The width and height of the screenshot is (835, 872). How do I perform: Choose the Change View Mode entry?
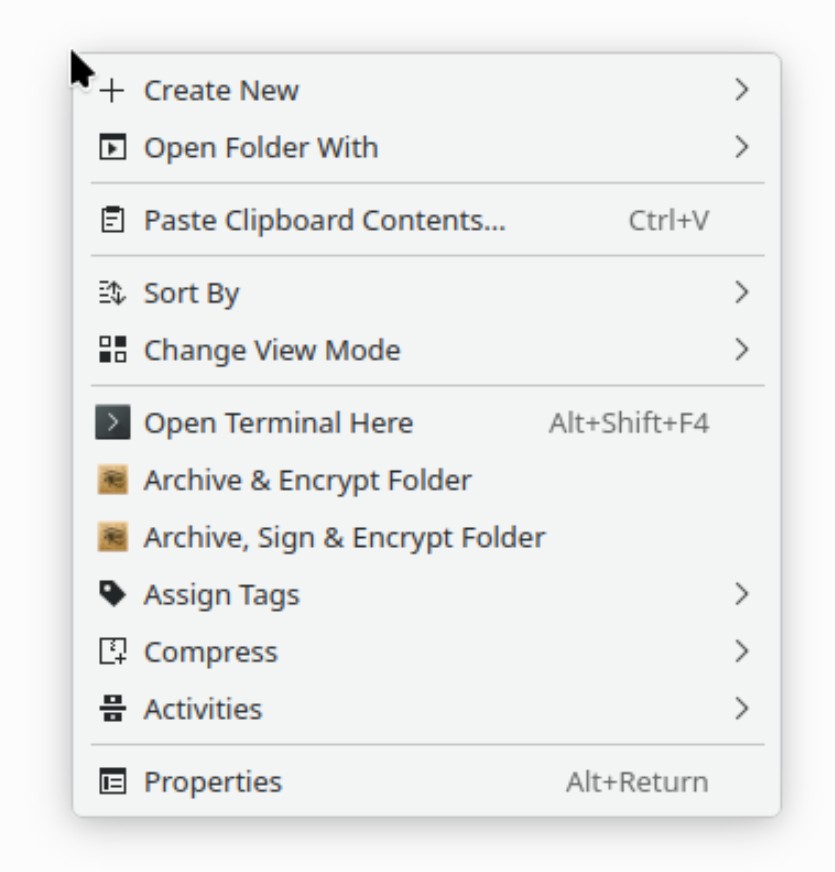[x=272, y=350]
